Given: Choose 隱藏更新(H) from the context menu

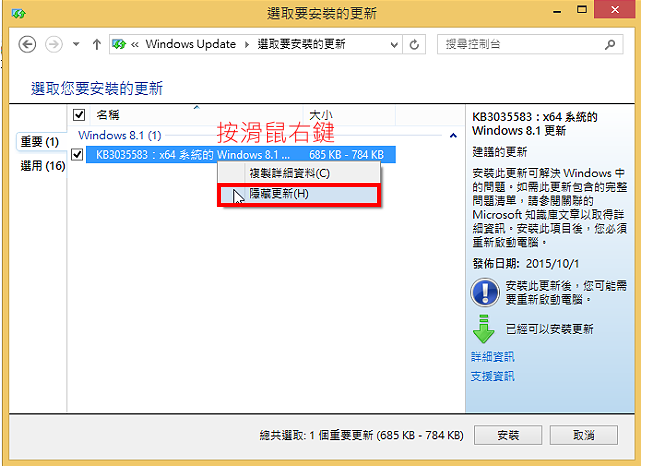Looking at the screenshot, I should [299, 194].
